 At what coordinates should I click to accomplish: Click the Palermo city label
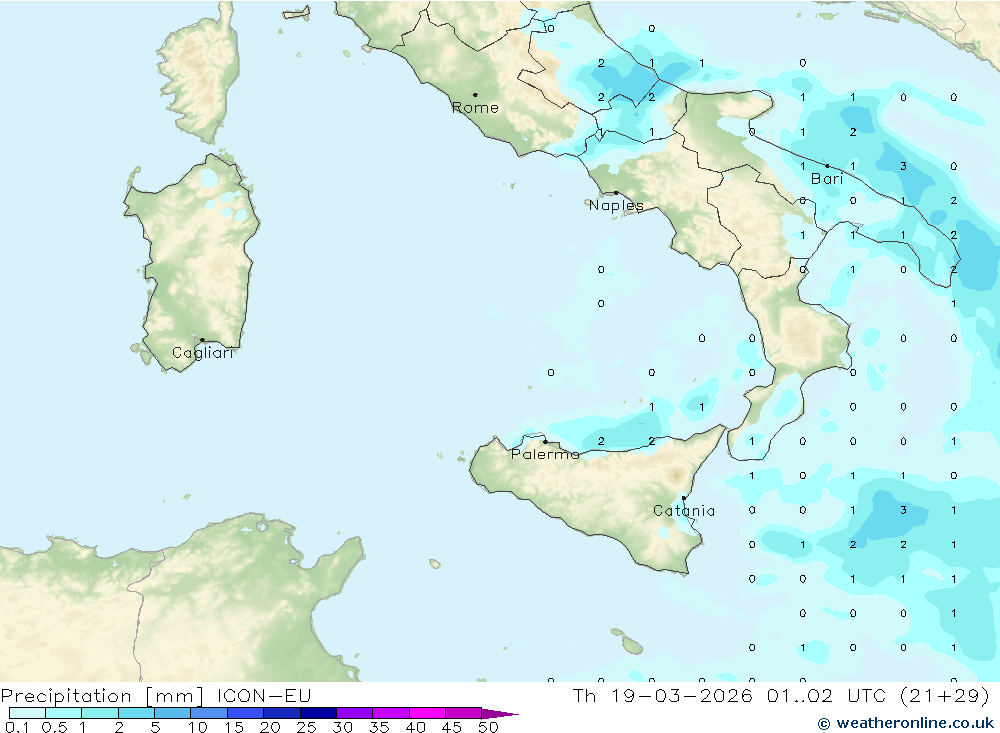point(545,454)
